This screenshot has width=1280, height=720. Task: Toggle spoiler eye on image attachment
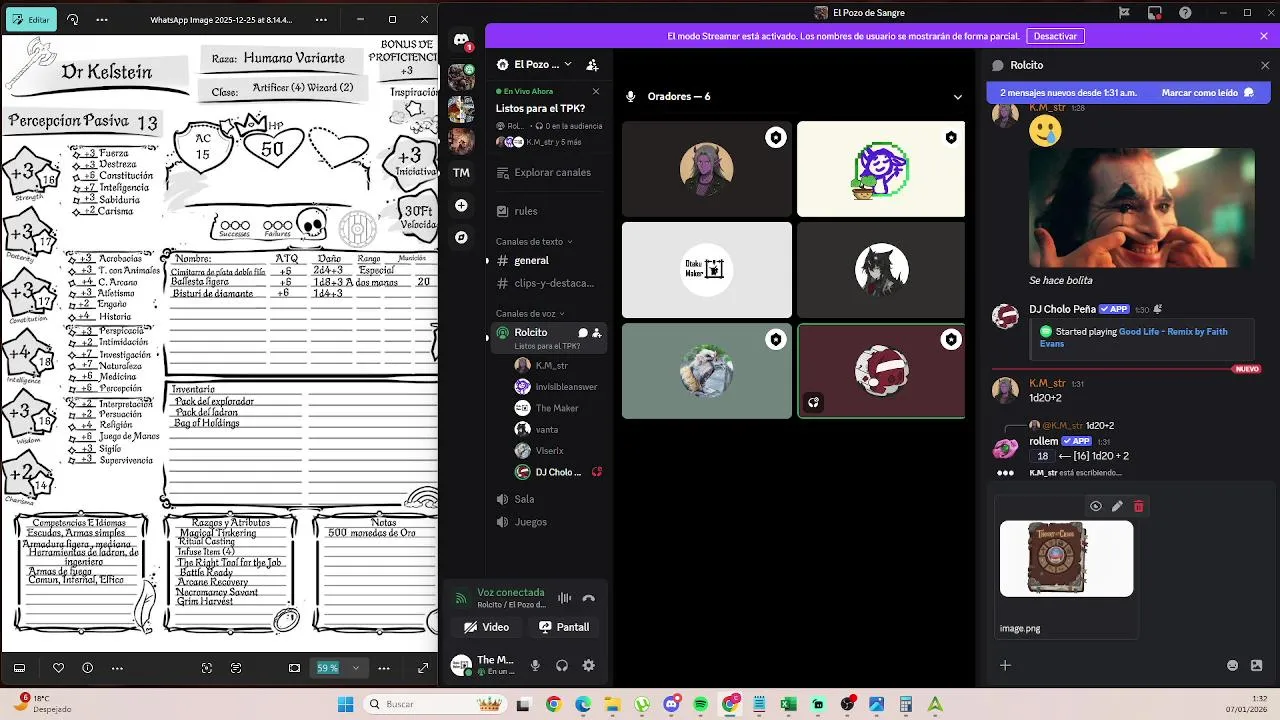tap(1096, 506)
